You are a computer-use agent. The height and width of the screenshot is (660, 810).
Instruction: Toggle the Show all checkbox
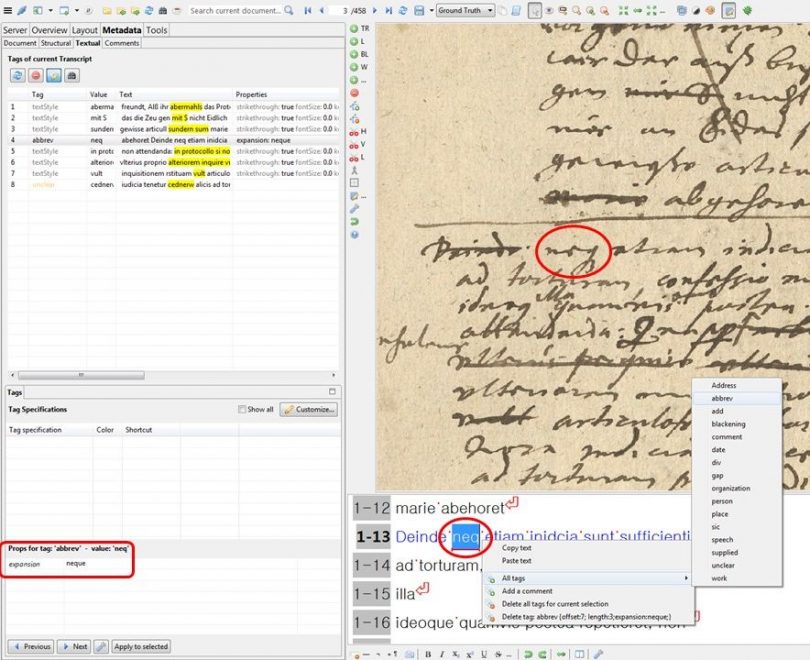(x=242, y=409)
